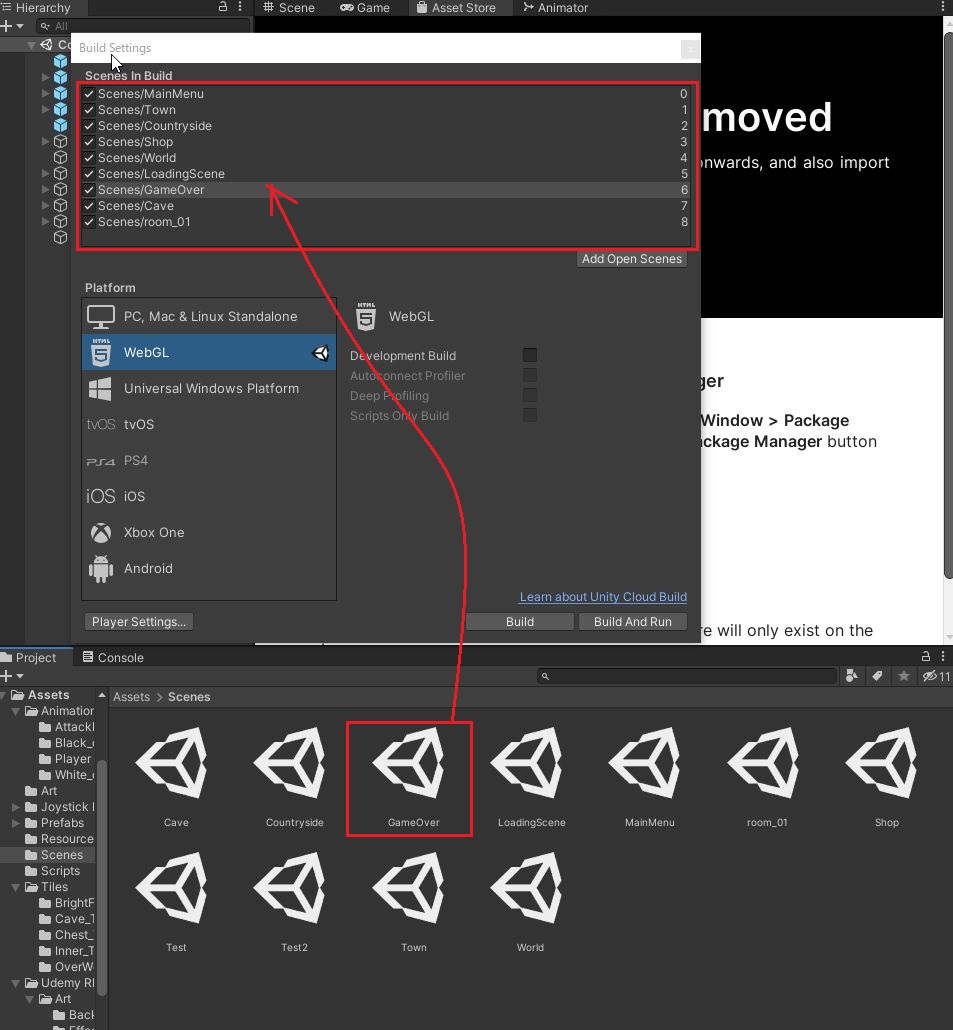This screenshot has width=953, height=1030.
Task: Uncheck the Scenes/LoadingScene checkbox
Action: pos(89,174)
